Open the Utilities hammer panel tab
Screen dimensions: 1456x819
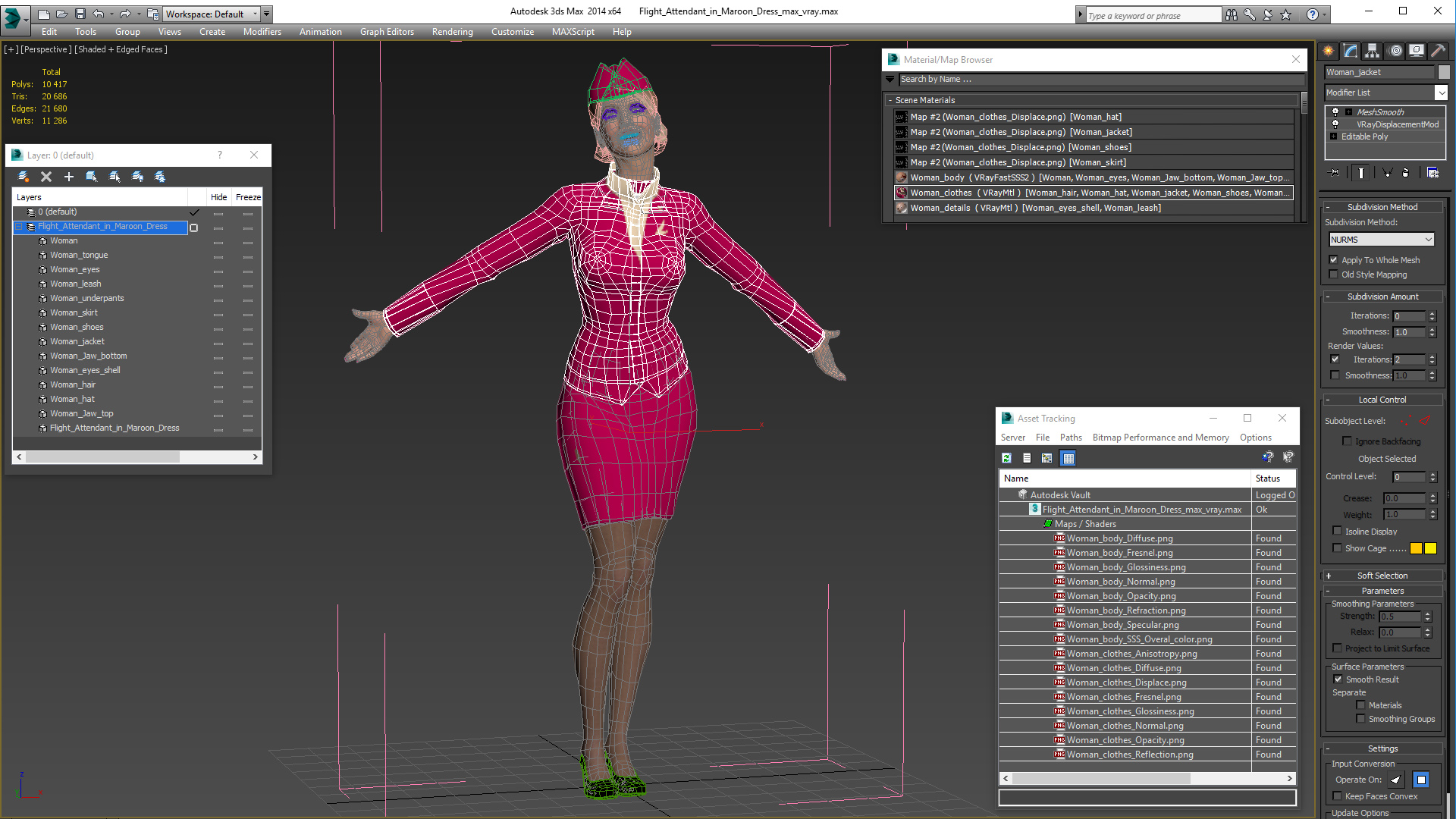(x=1438, y=51)
